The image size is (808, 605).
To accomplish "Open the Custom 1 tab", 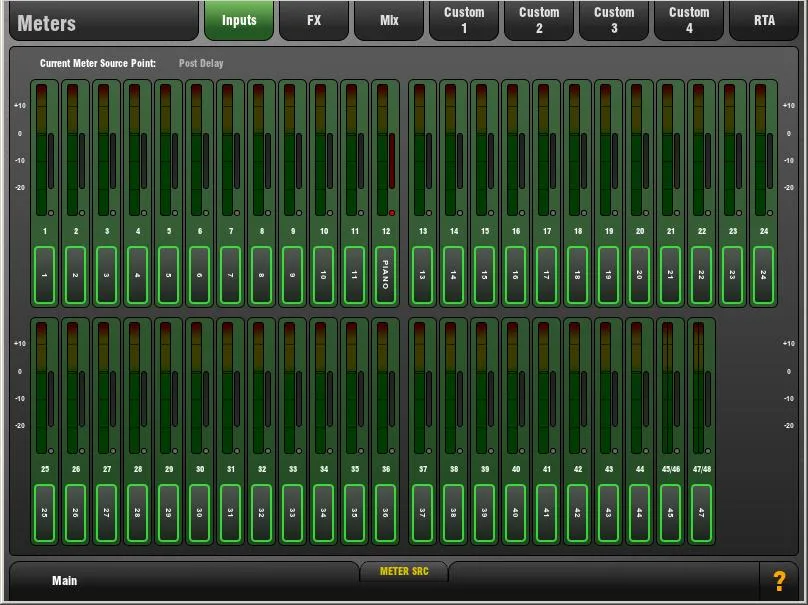I will 464,20.
